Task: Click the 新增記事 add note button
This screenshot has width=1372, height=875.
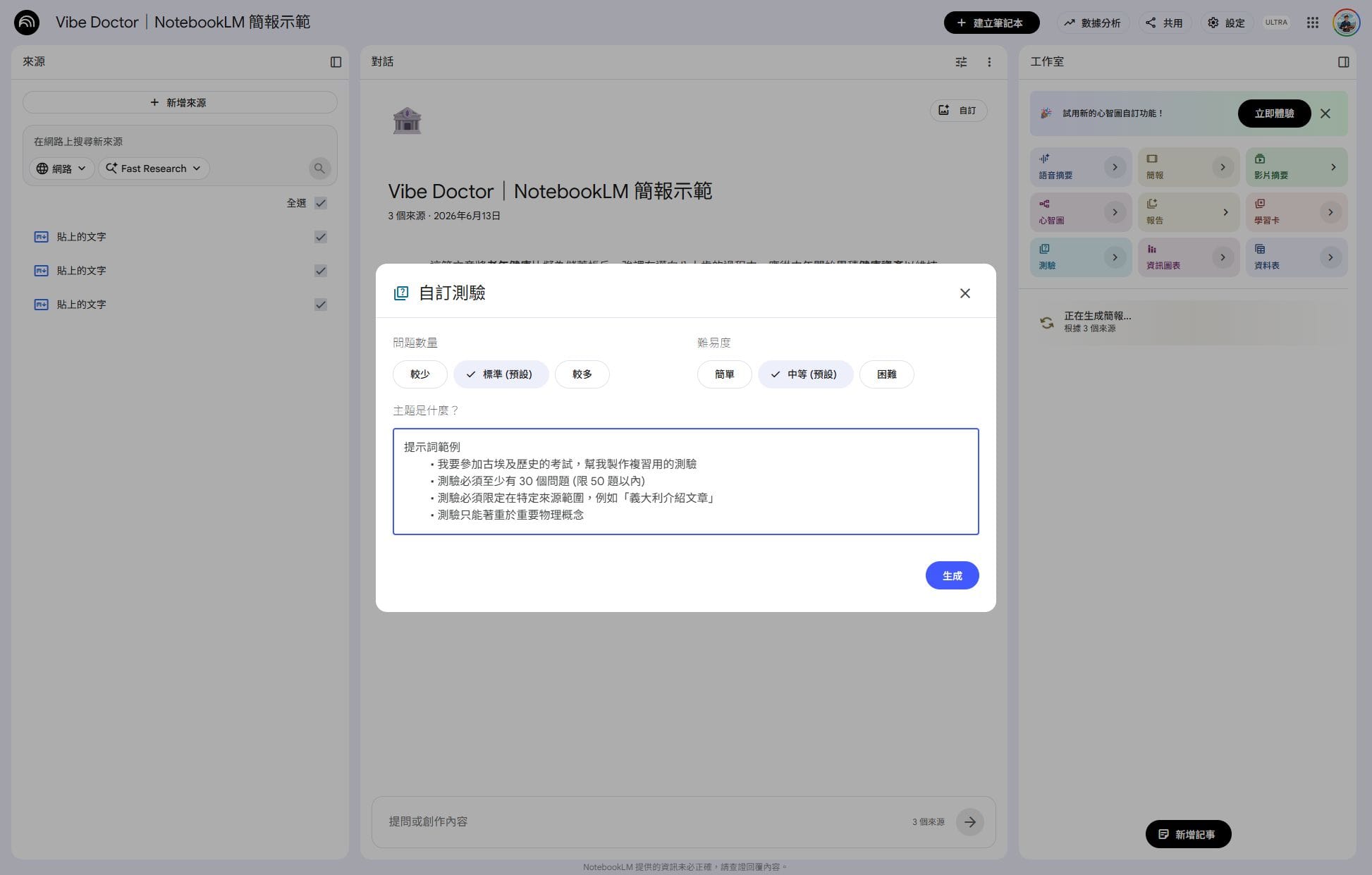Action: point(1188,835)
